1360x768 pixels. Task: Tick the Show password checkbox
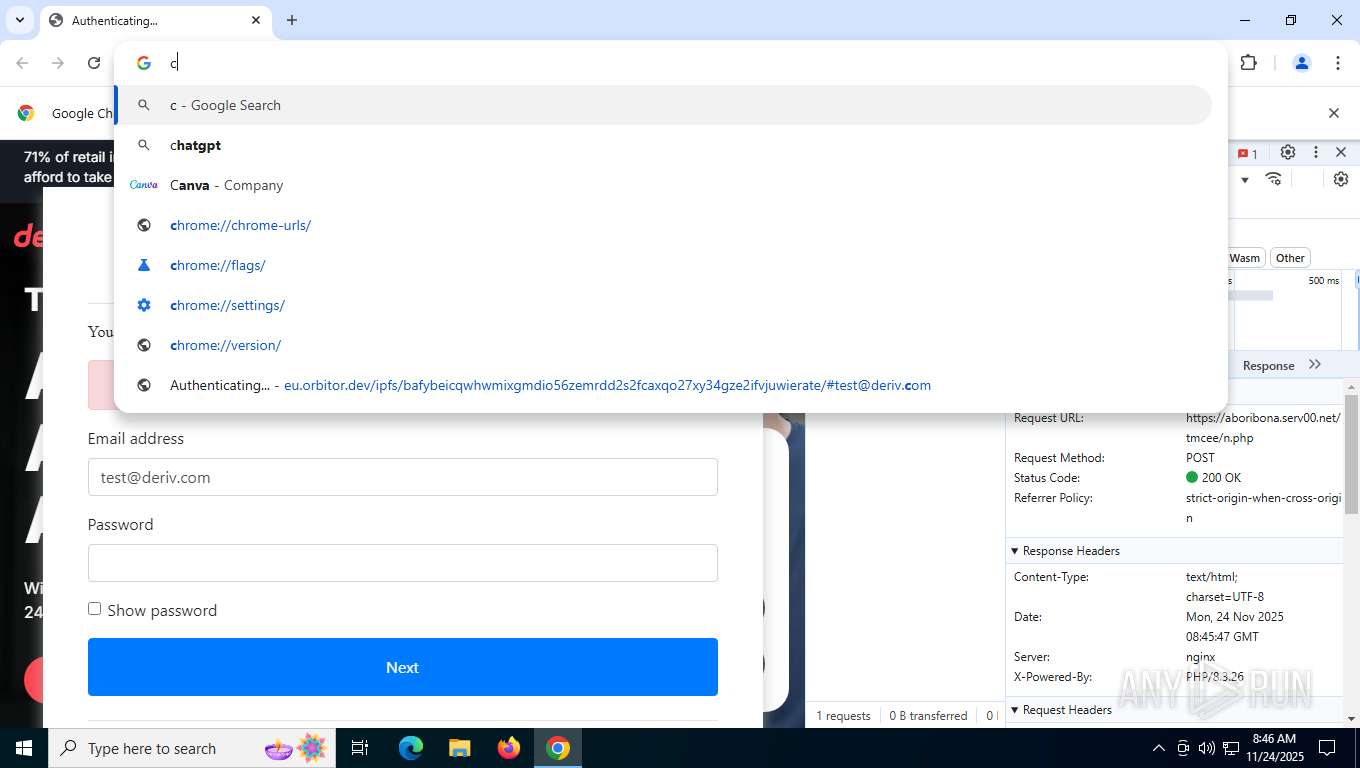95,608
